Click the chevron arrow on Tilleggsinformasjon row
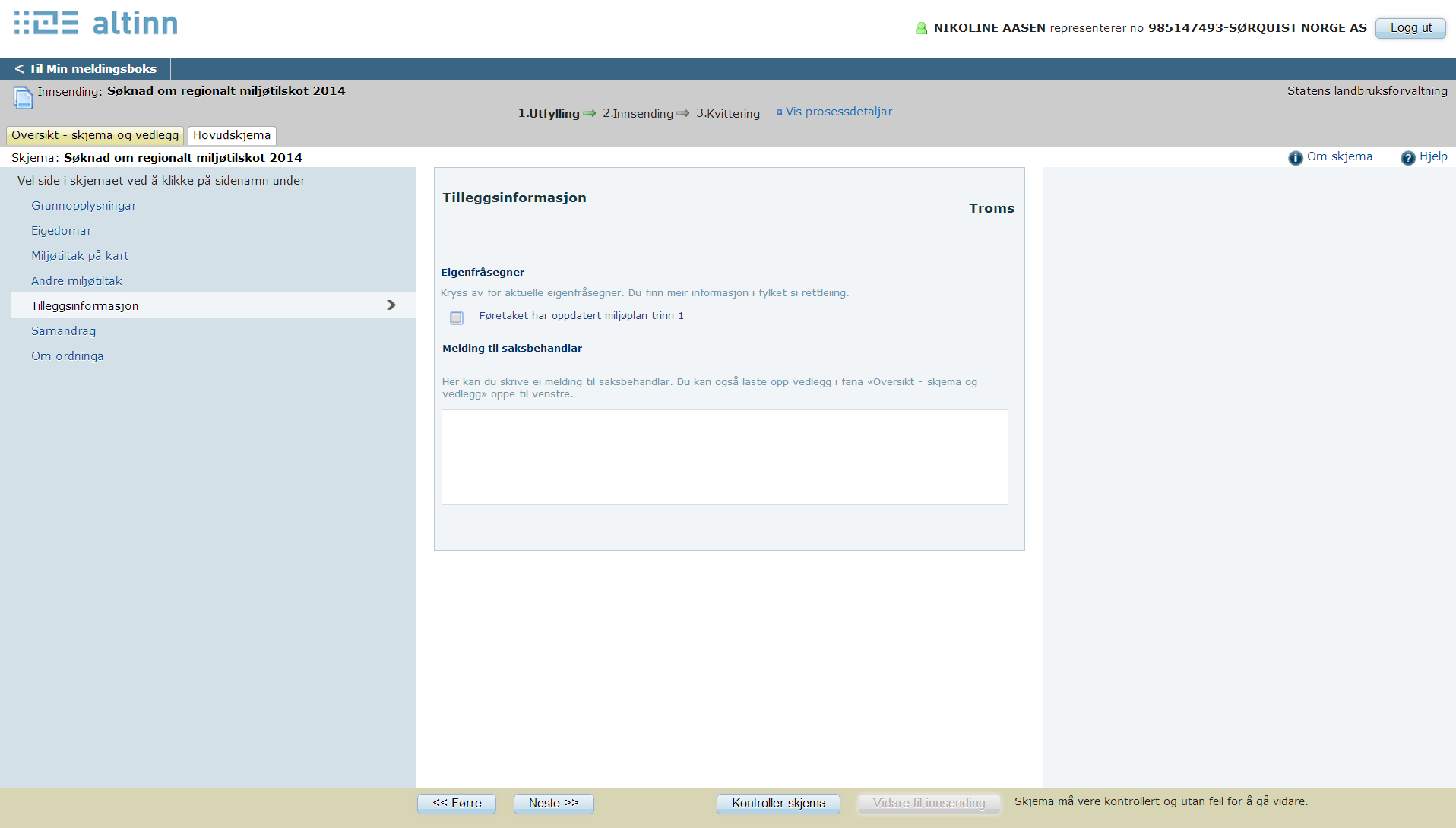The height and width of the screenshot is (828, 1456). [391, 305]
